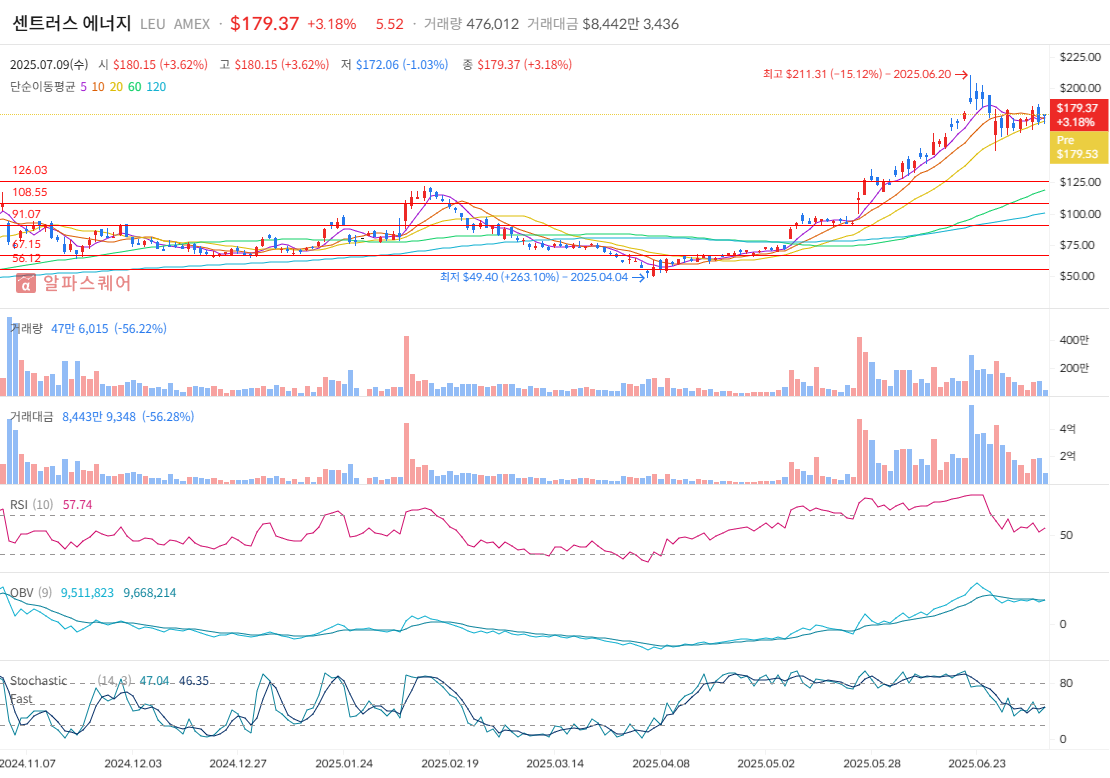1110x778 pixels.
Task: Click the 최저 $49.40 low annotation
Action: click(x=542, y=277)
